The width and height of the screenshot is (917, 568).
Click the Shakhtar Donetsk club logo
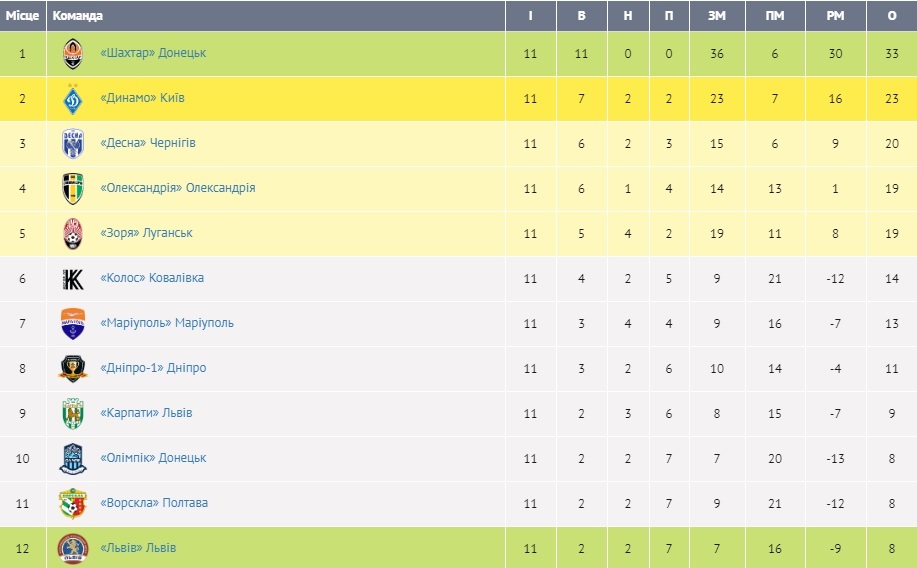coord(73,53)
